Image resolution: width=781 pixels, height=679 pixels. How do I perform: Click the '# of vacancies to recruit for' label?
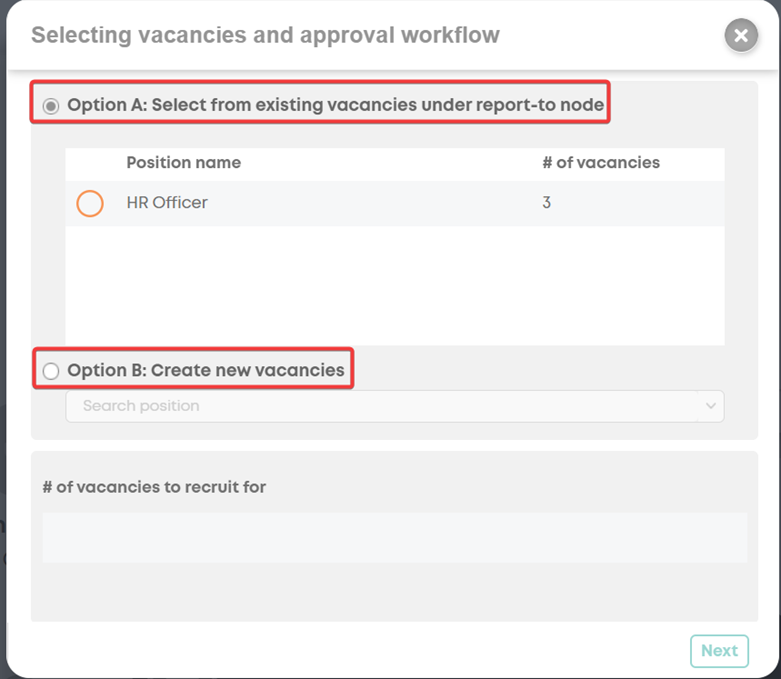pyautogui.click(x=154, y=487)
